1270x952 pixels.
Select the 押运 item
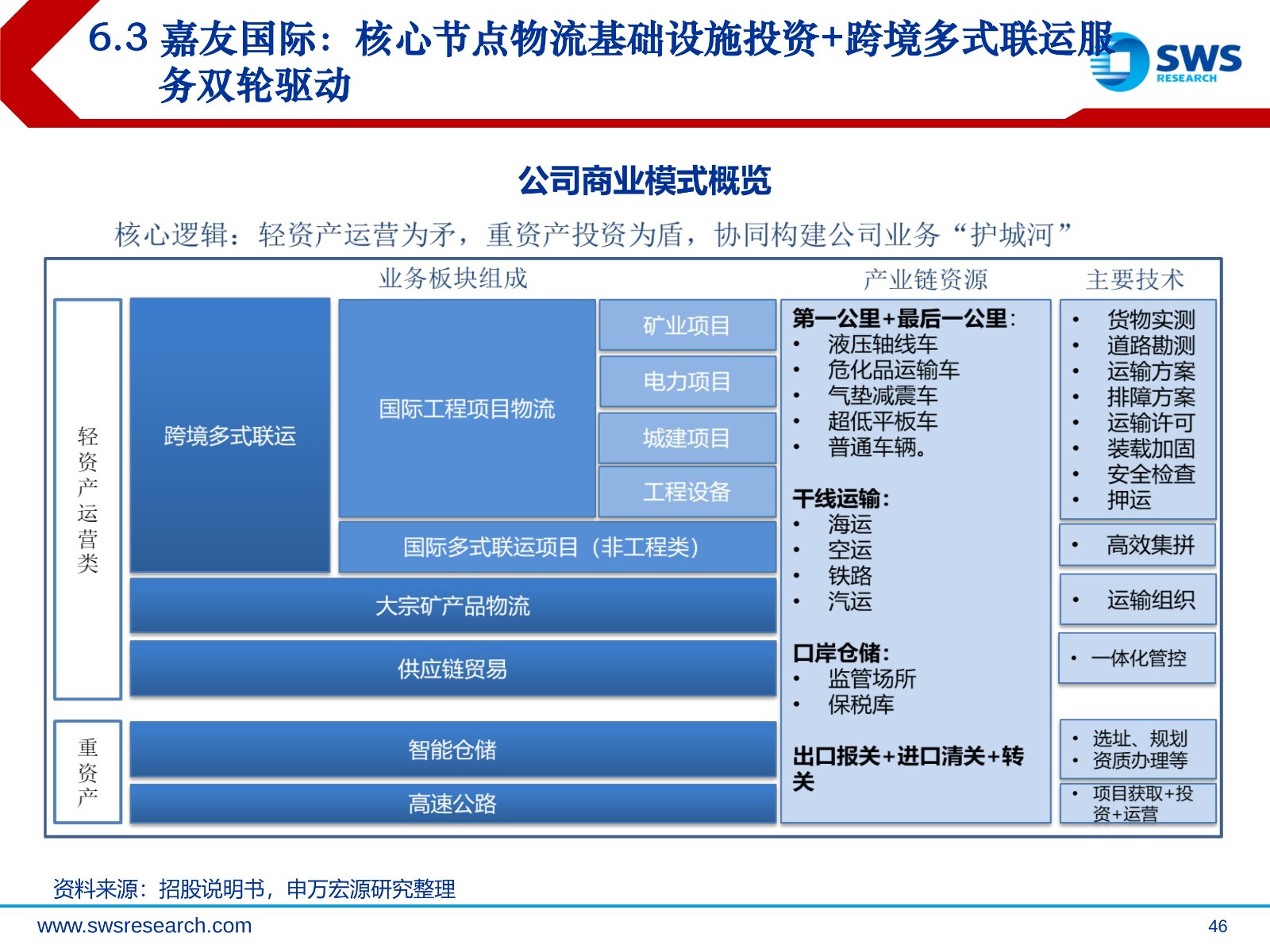tap(1129, 500)
